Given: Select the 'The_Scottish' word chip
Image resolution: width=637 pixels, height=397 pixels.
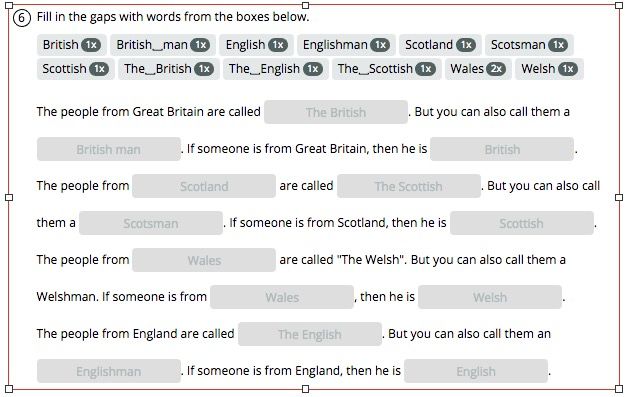Looking at the screenshot, I should (x=386, y=69).
